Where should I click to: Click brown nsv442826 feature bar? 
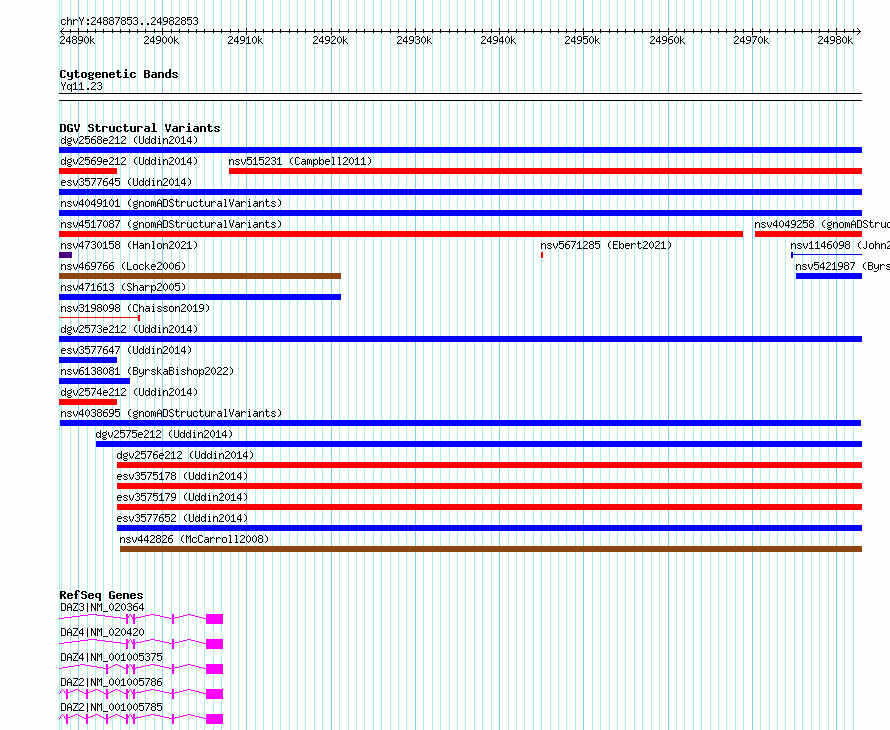click(491, 549)
